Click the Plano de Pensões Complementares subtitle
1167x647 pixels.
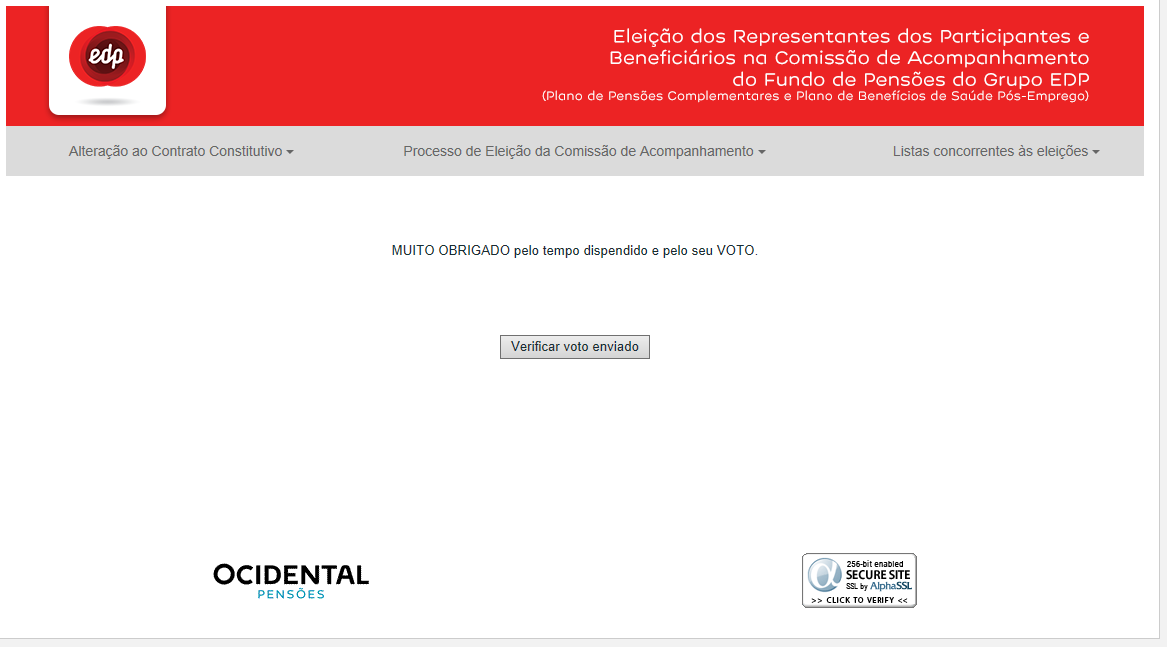pos(815,96)
